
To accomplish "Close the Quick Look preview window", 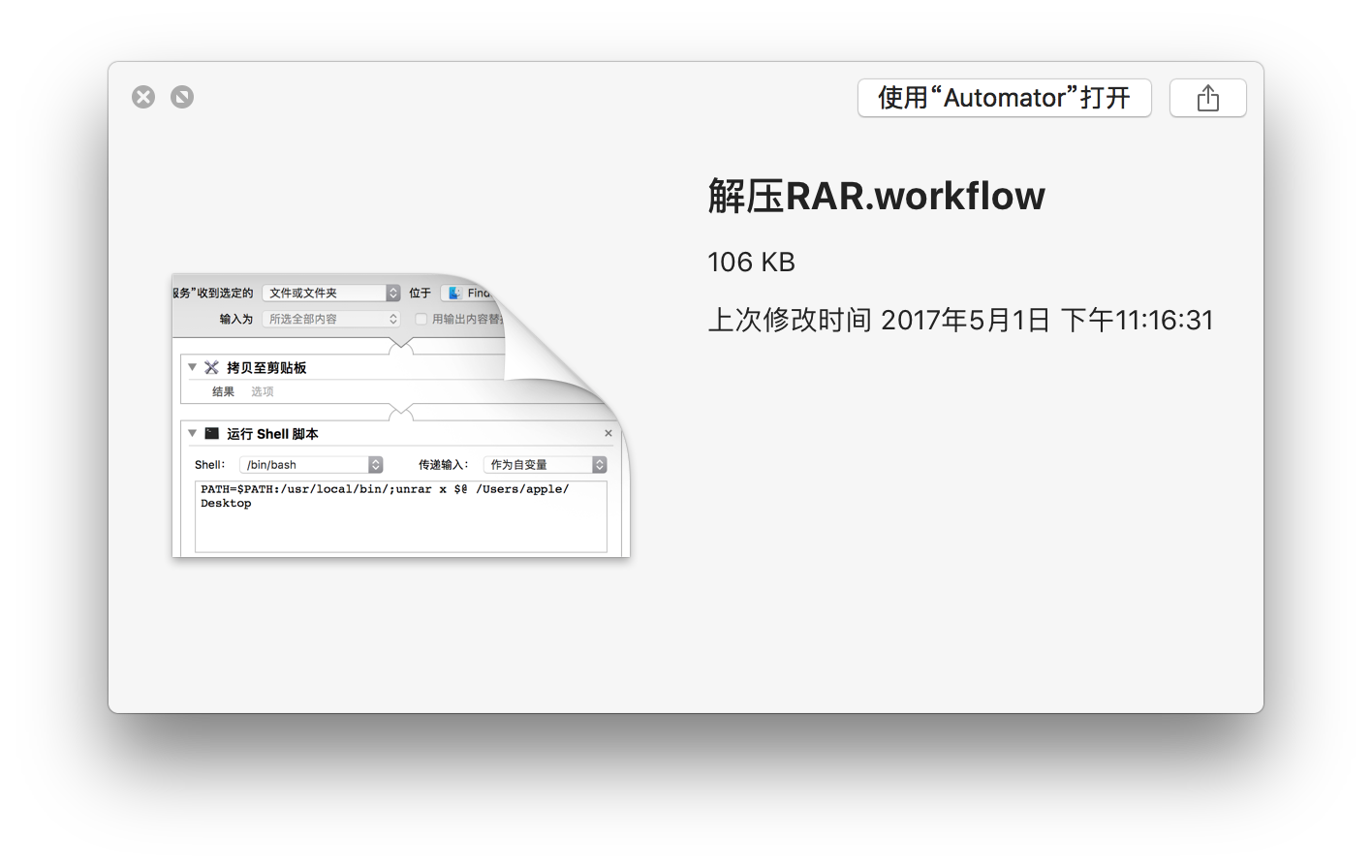I will [x=143, y=97].
